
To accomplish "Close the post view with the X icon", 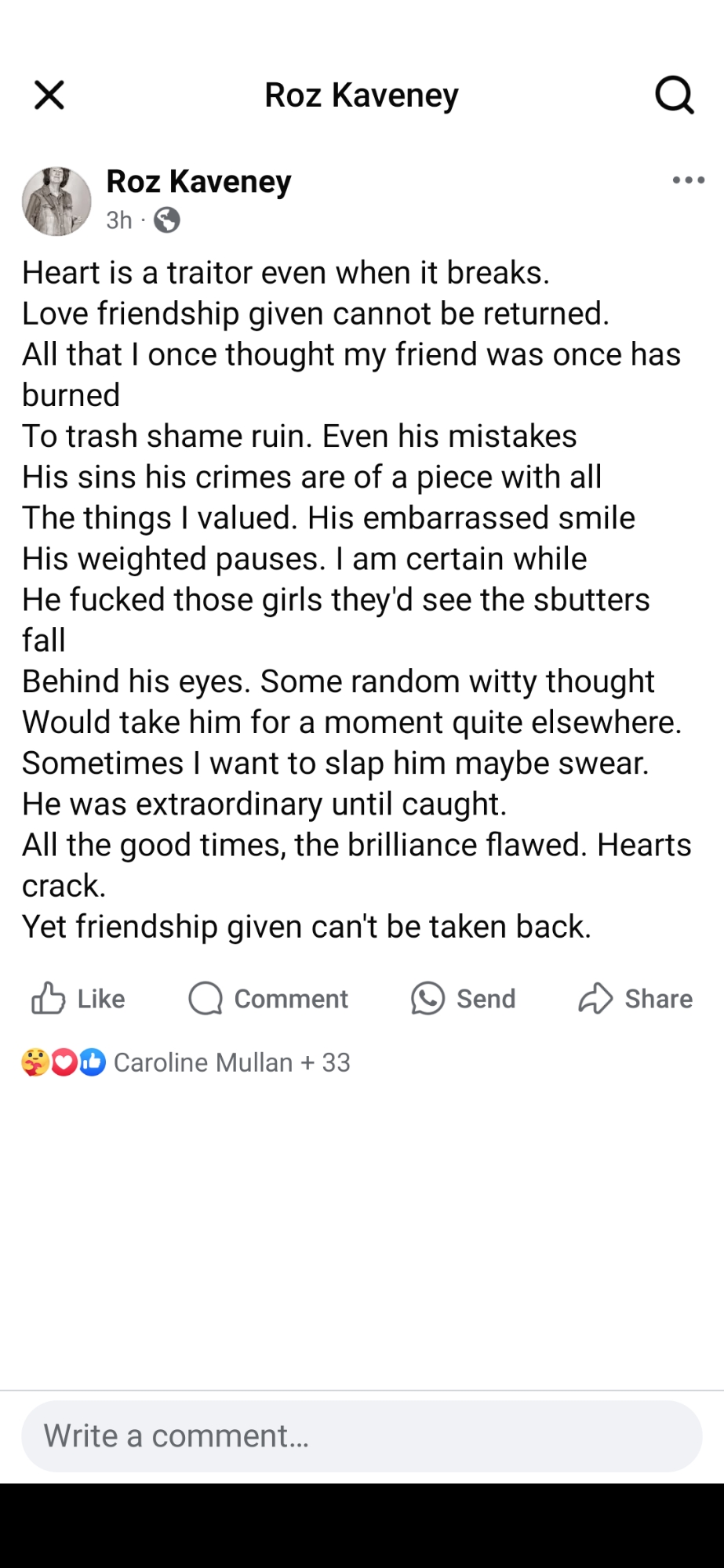I will [x=49, y=96].
